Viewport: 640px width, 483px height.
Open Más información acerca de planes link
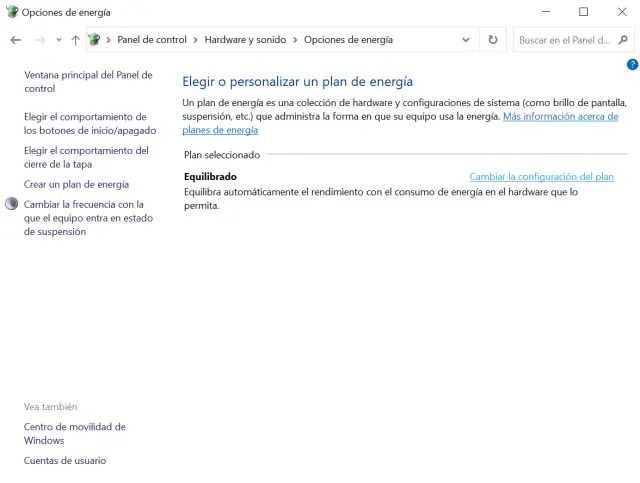pos(560,117)
